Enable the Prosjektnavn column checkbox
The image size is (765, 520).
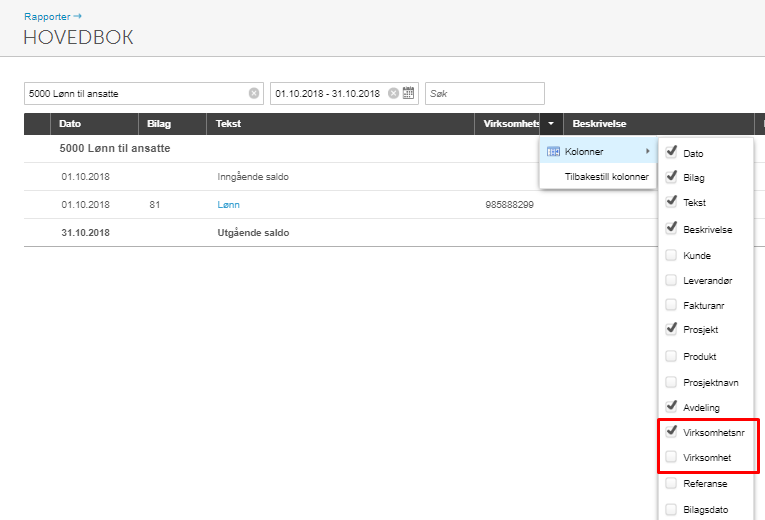click(671, 381)
